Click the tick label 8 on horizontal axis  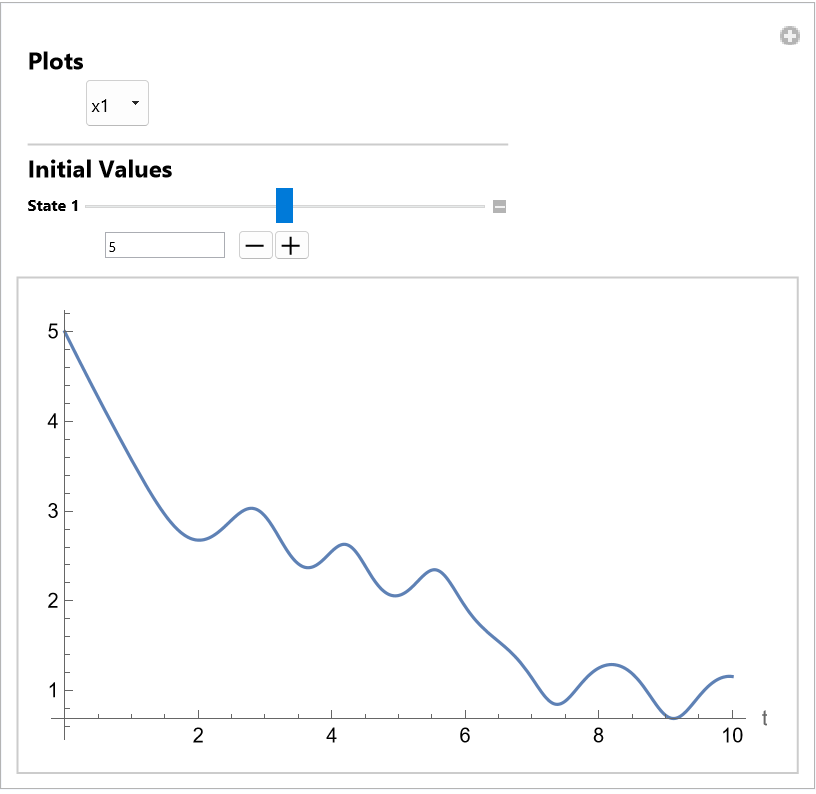tap(598, 737)
